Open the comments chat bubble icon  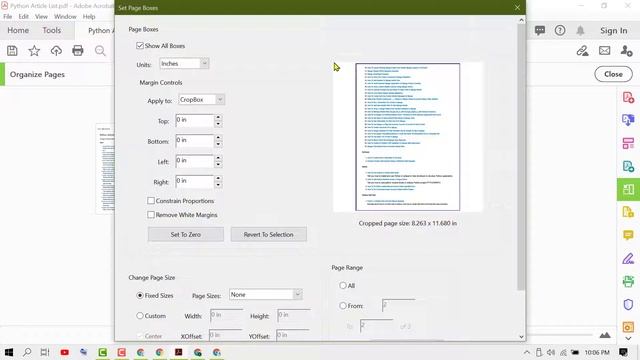tap(540, 31)
